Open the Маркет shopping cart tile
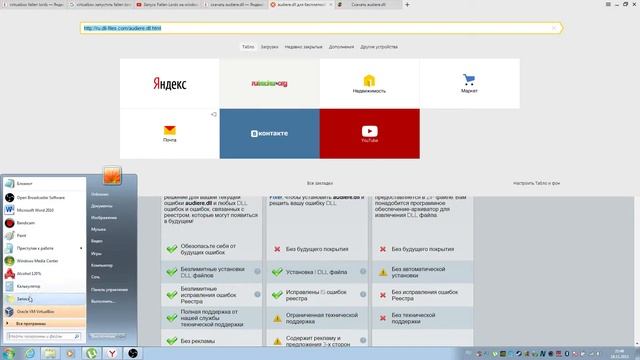 click(469, 84)
